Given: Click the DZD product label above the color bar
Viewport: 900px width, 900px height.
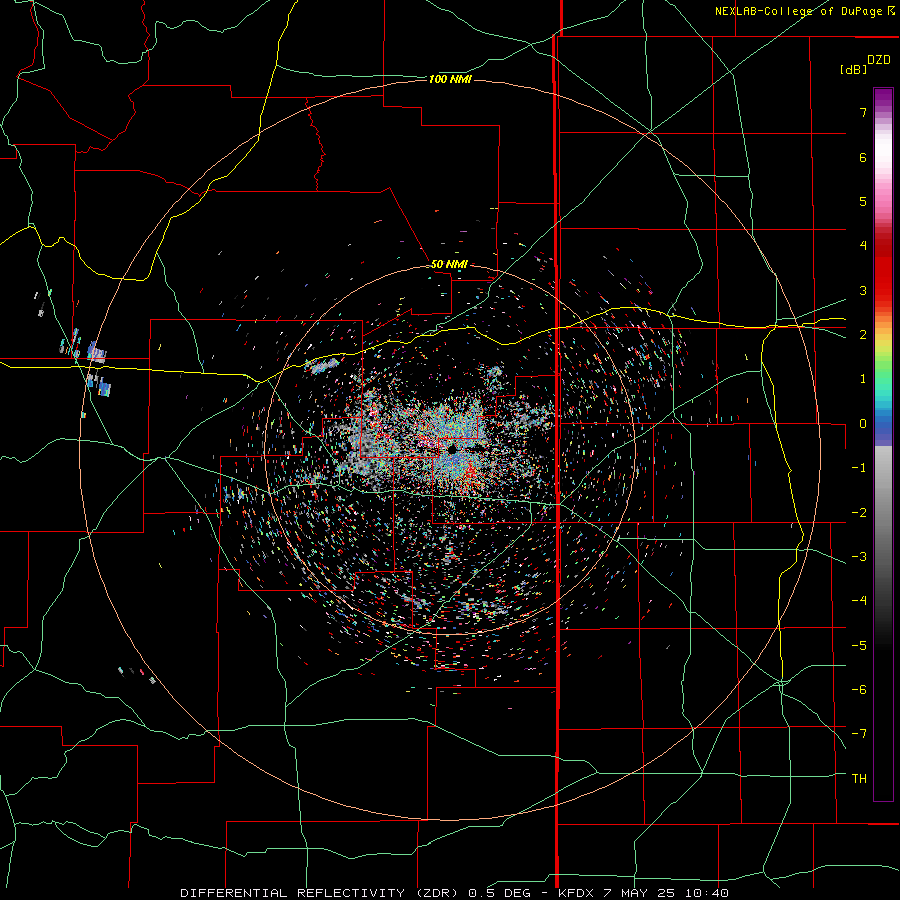Looking at the screenshot, I should [x=879, y=60].
